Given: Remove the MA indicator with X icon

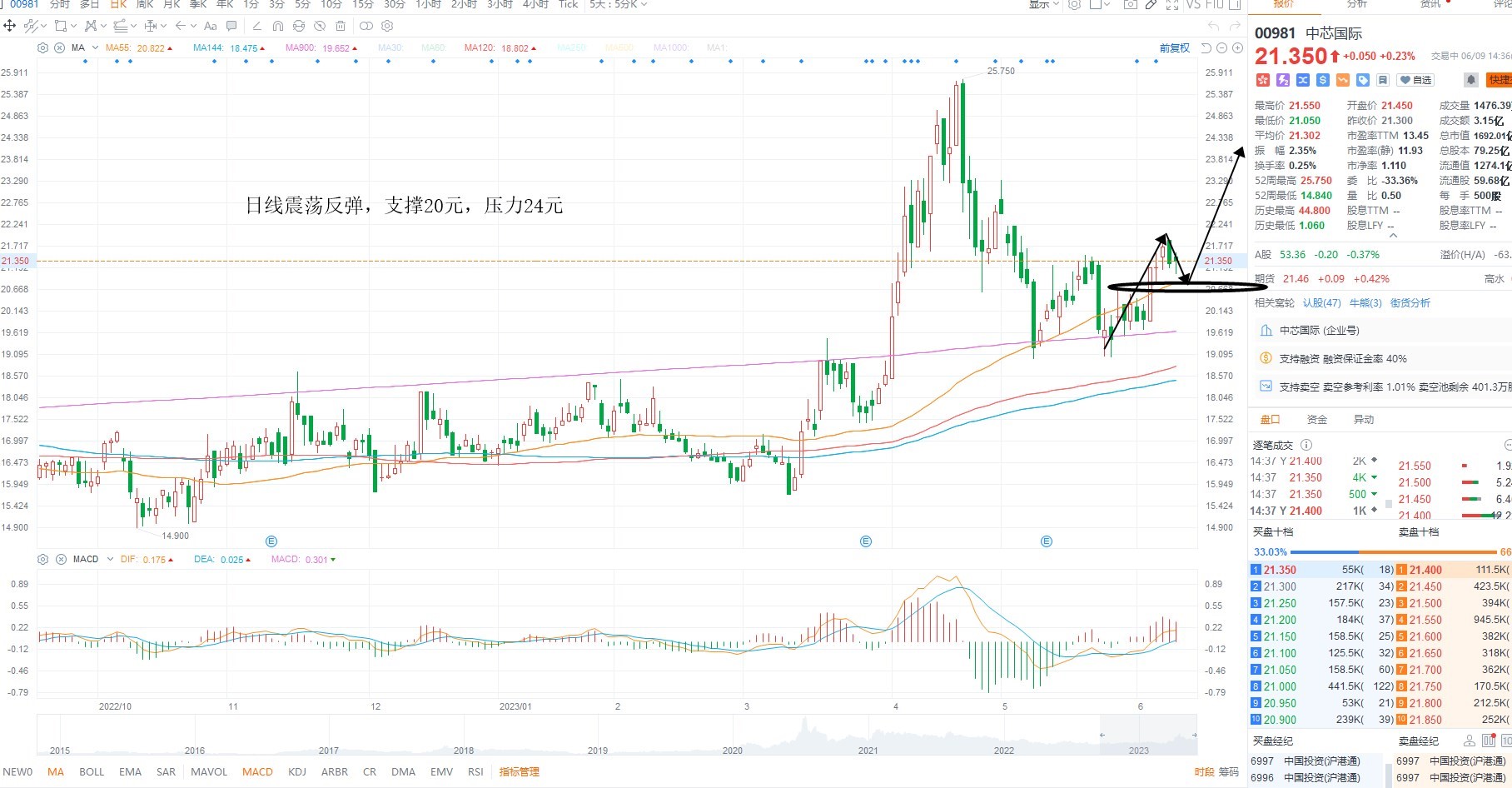Looking at the screenshot, I should (x=59, y=47).
